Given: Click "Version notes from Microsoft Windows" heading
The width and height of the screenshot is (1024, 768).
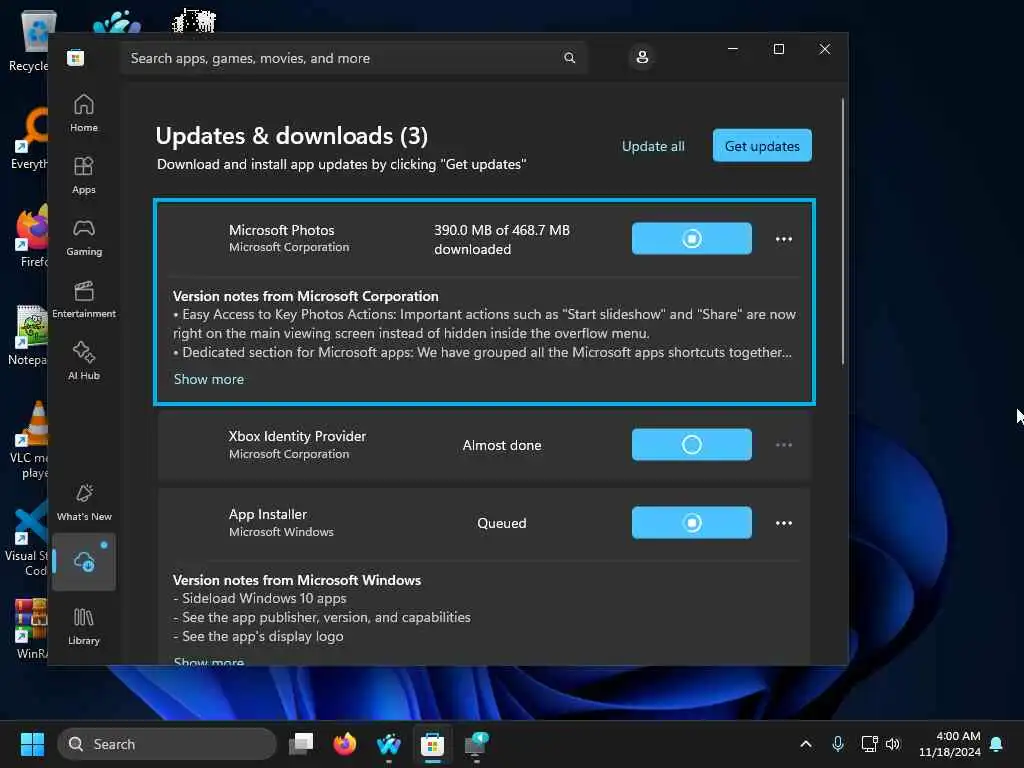Looking at the screenshot, I should [296, 580].
